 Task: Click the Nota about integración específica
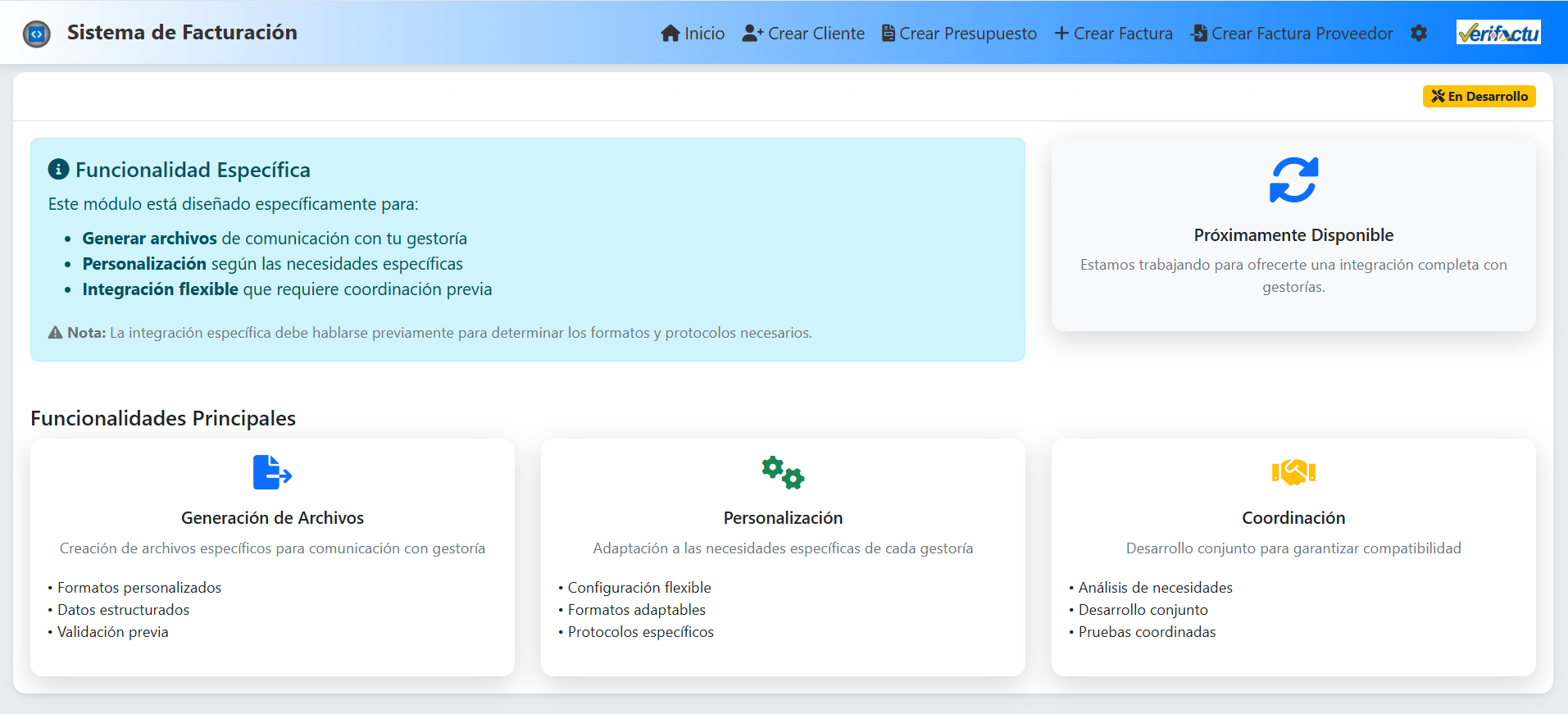(x=430, y=333)
